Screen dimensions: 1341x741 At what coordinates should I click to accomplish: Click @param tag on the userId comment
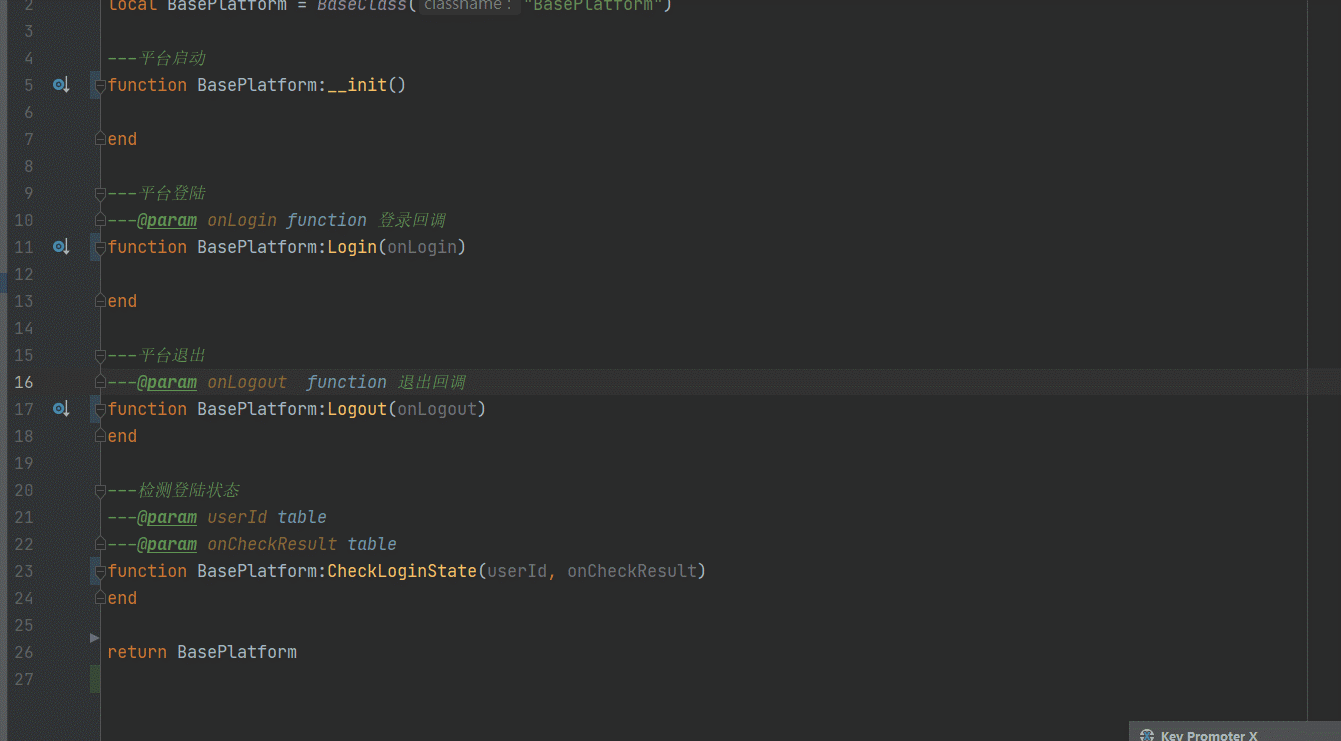click(167, 517)
